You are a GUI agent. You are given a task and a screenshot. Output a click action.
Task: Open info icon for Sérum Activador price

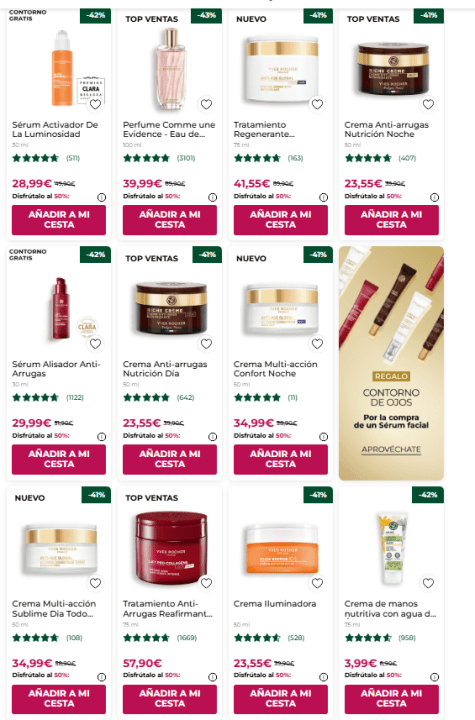[x=102, y=197]
